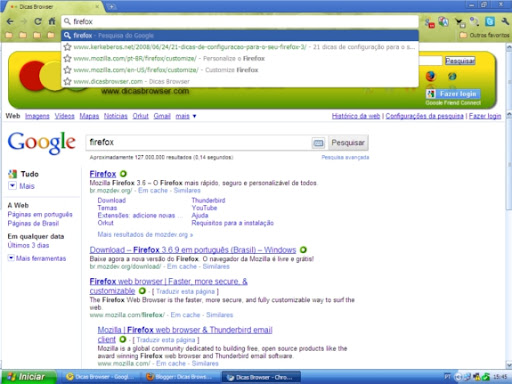The image size is (512, 384).
Task: Open a new tab with plus button
Action: pos(112,7)
